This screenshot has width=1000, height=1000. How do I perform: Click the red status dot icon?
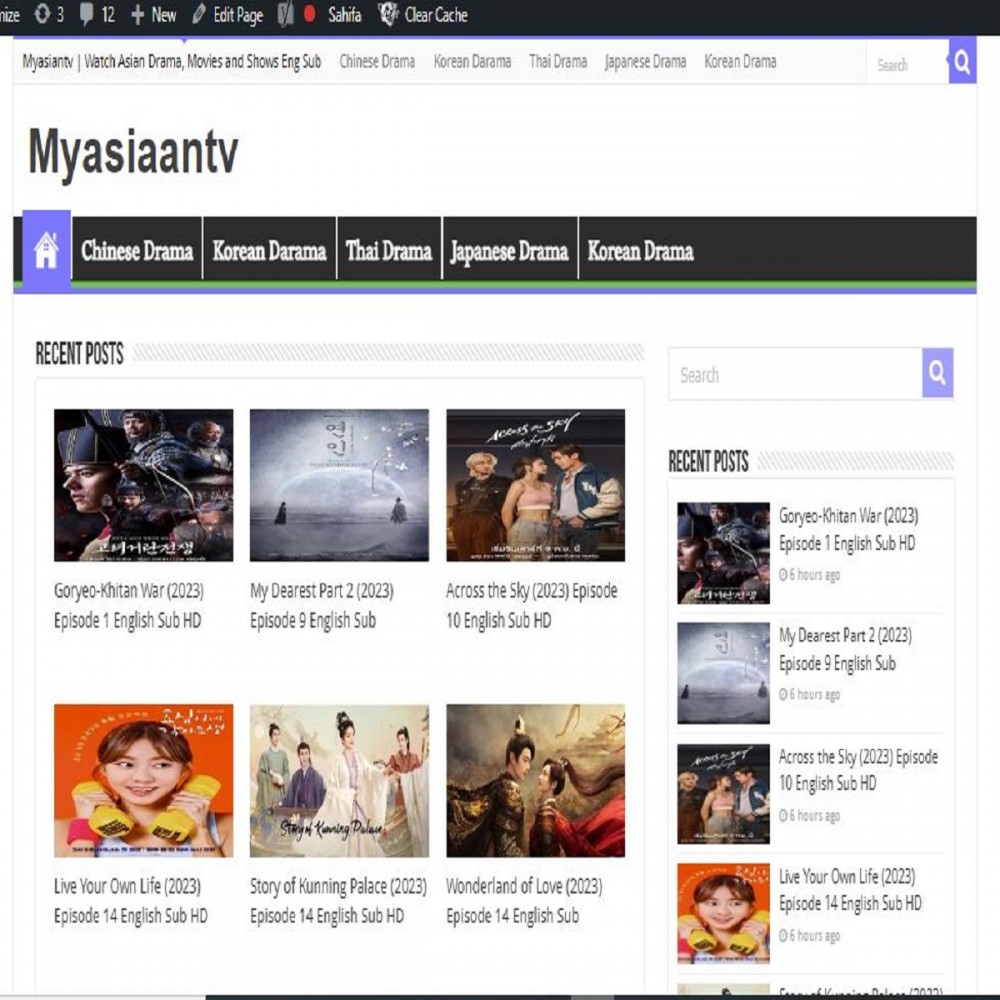310,14
